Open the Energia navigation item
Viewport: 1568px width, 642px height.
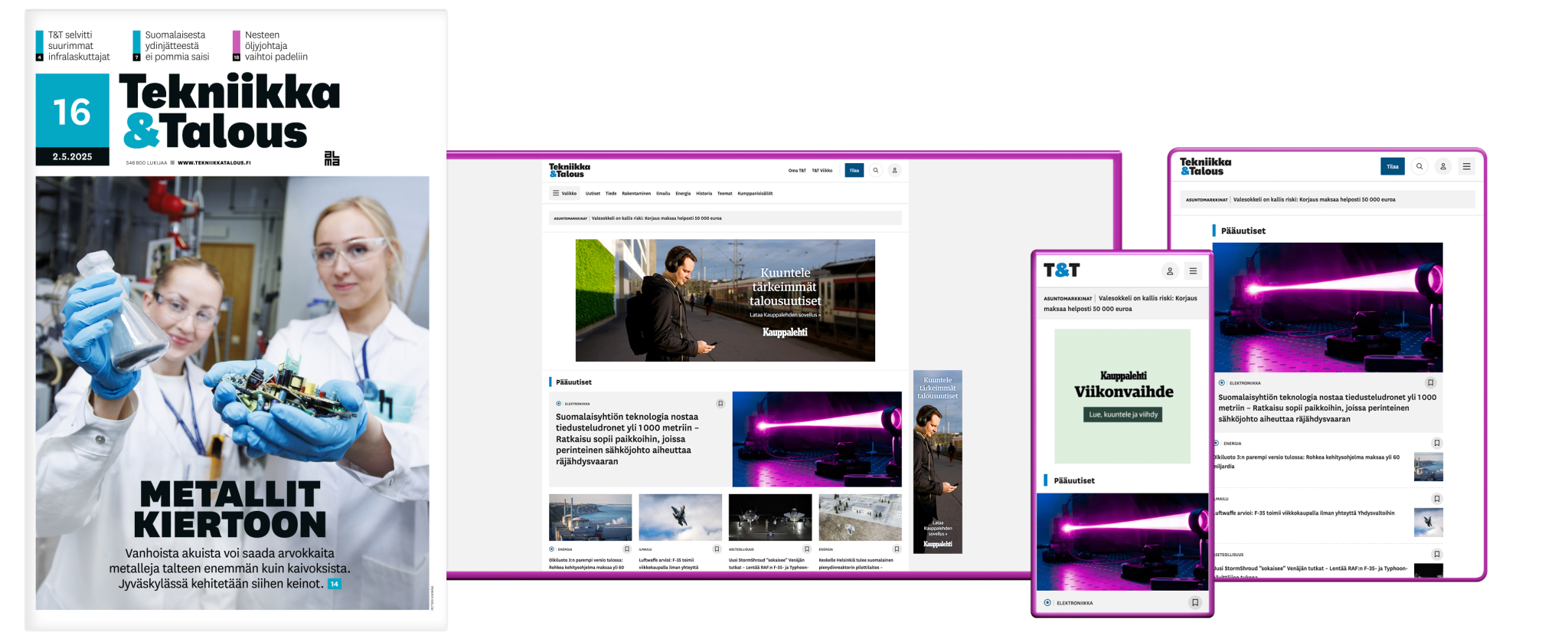tap(683, 194)
